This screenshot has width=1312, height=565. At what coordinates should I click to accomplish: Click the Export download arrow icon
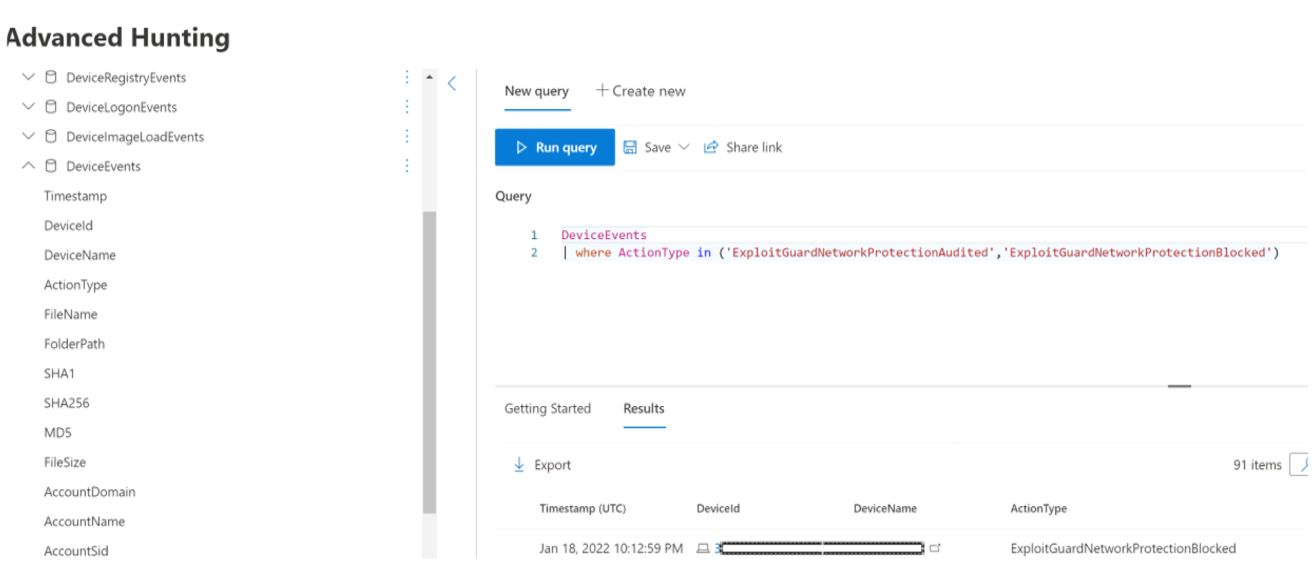tap(519, 465)
